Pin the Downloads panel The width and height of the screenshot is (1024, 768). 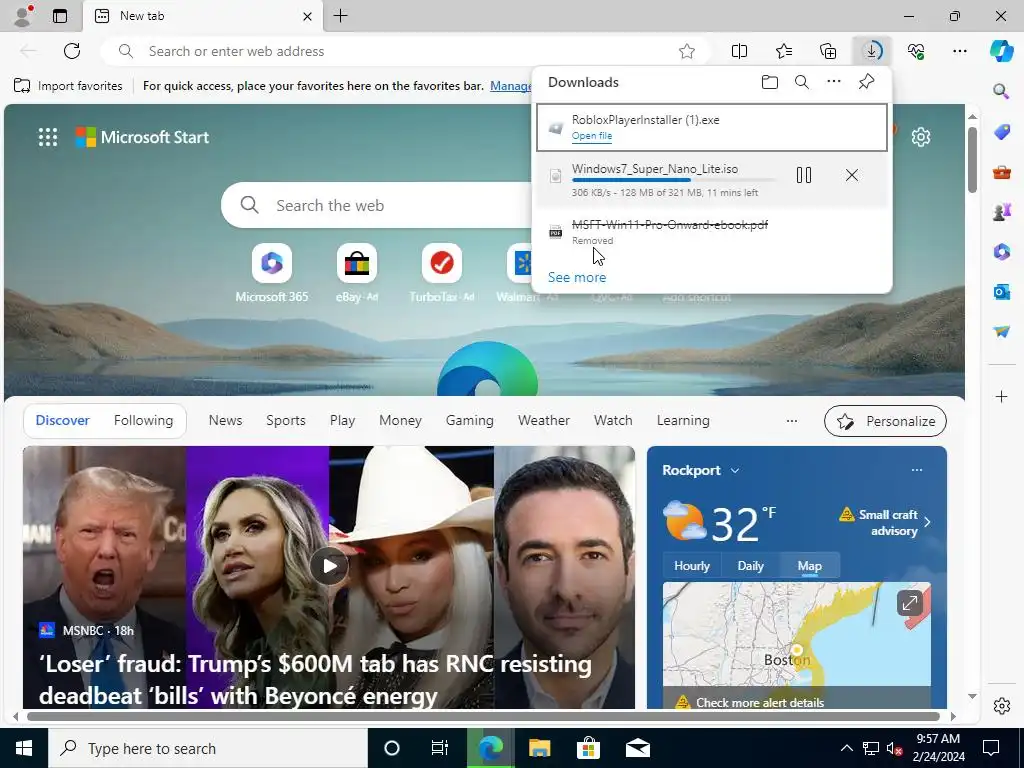866,82
